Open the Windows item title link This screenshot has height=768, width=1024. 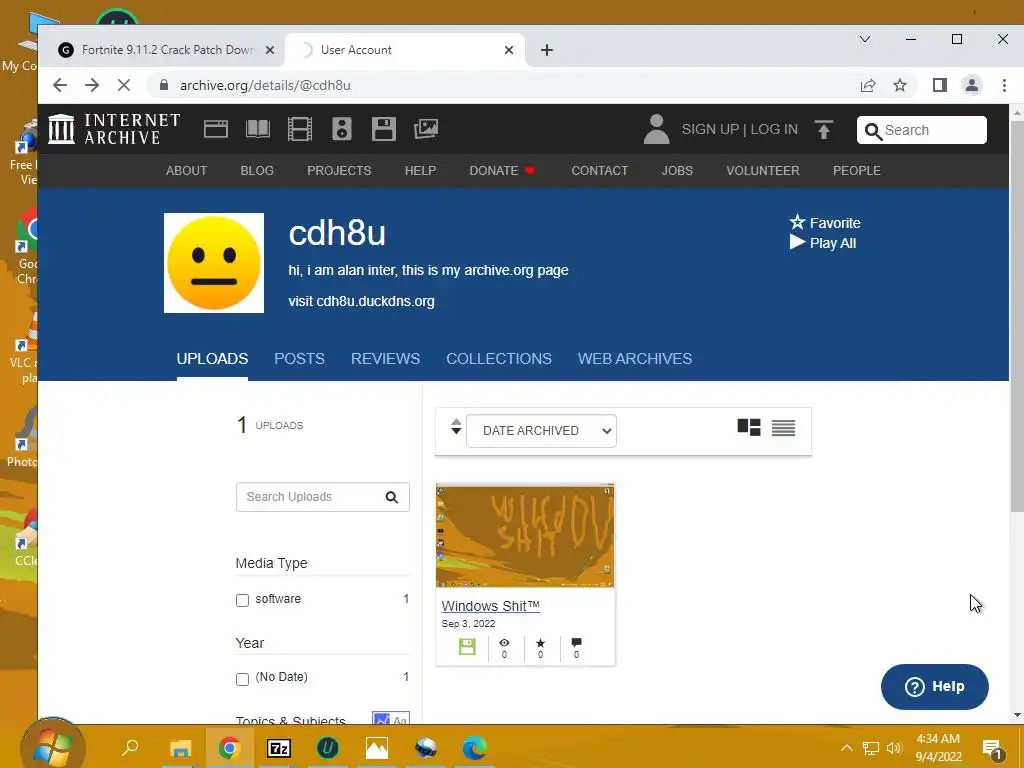click(490, 606)
